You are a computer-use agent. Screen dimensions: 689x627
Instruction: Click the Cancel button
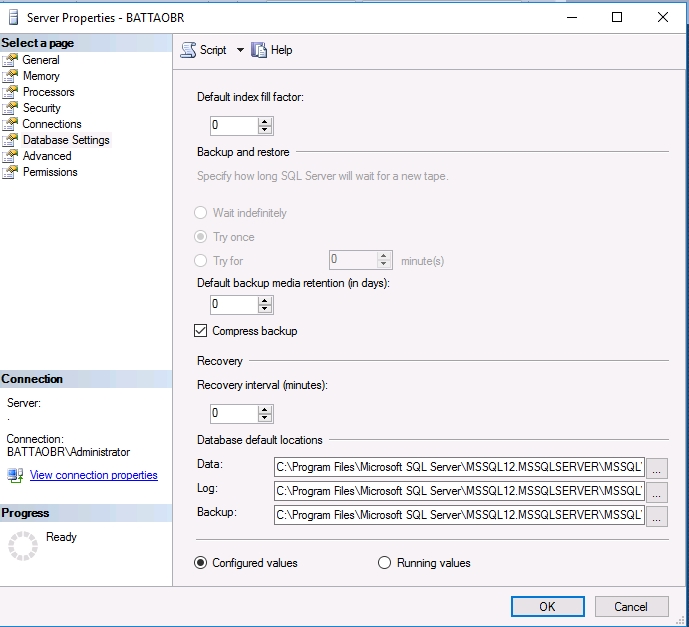pos(631,607)
